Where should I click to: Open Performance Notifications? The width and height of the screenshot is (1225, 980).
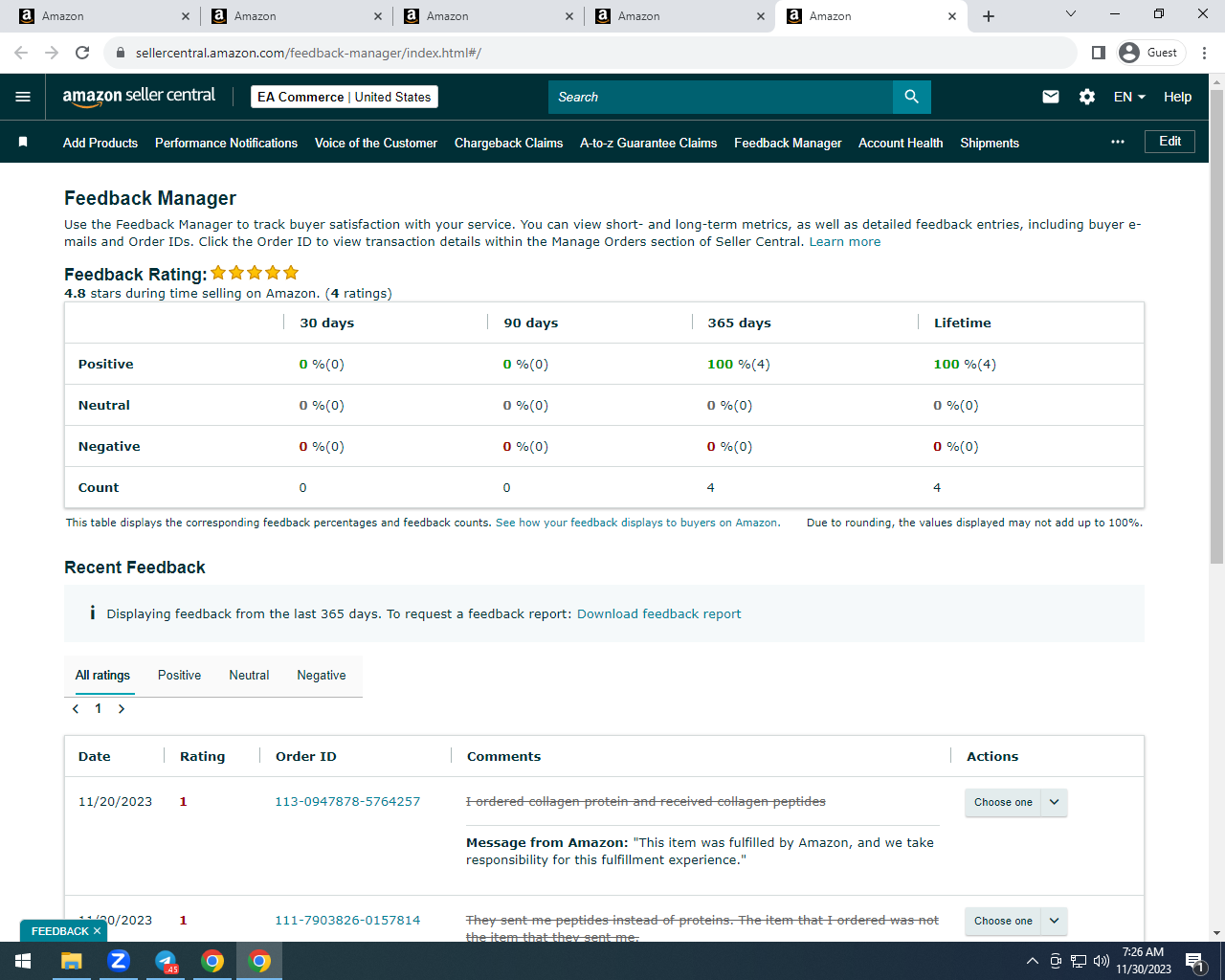(227, 143)
